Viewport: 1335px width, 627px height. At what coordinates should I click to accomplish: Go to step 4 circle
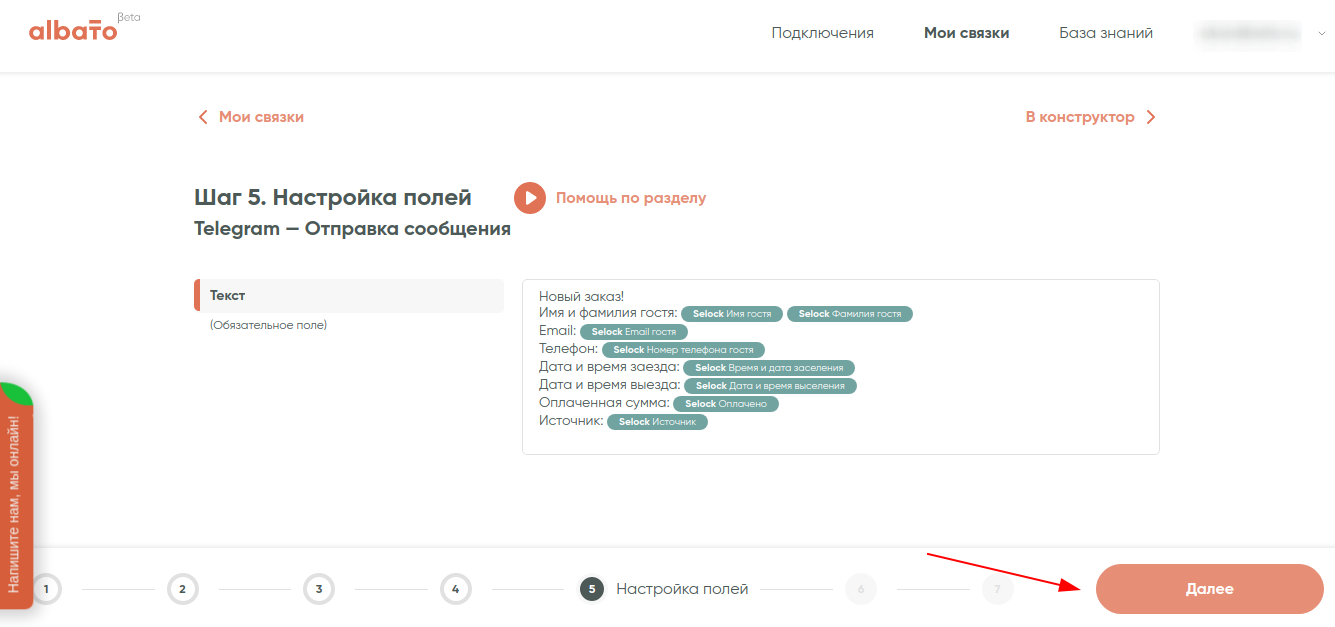point(455,590)
